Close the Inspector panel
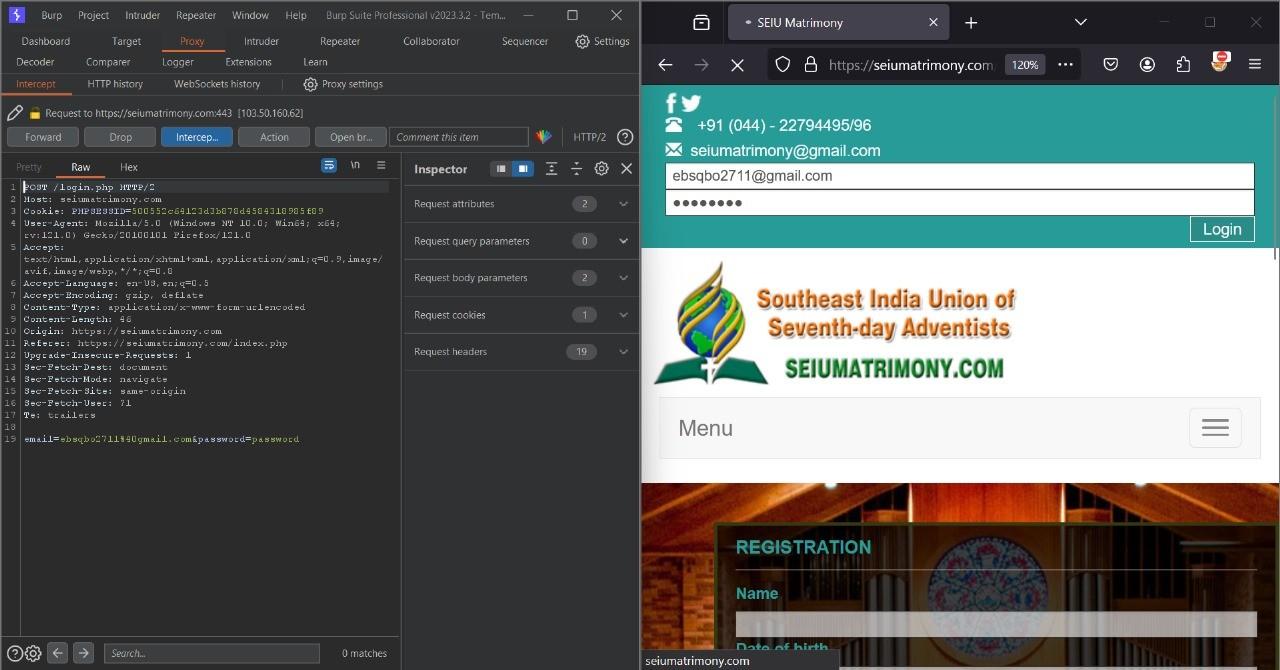 (x=627, y=169)
